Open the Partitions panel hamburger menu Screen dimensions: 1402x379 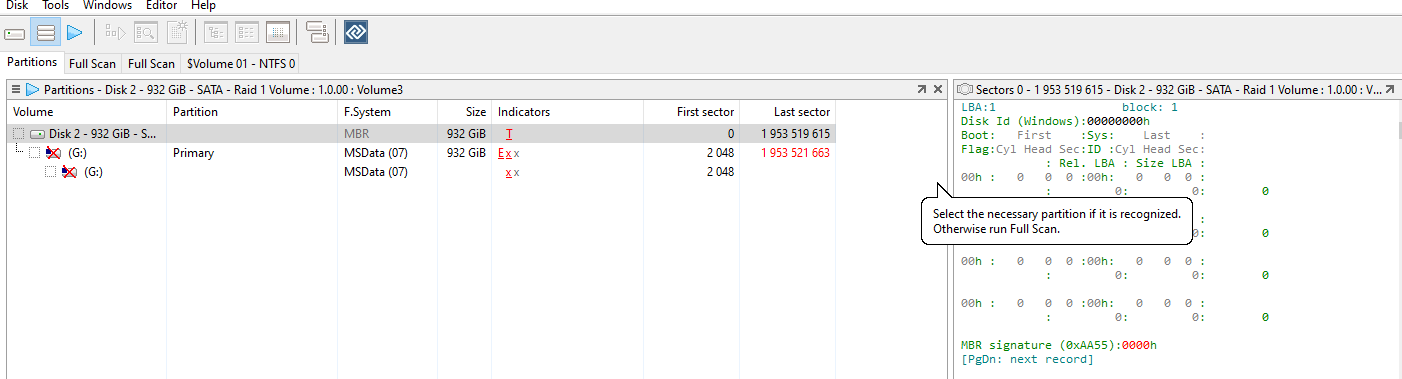(x=16, y=89)
